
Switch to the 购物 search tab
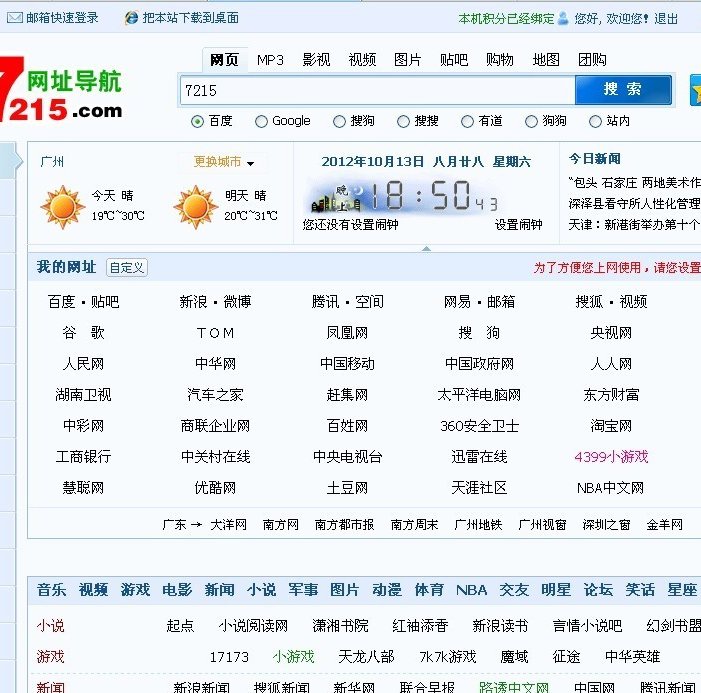click(x=500, y=59)
